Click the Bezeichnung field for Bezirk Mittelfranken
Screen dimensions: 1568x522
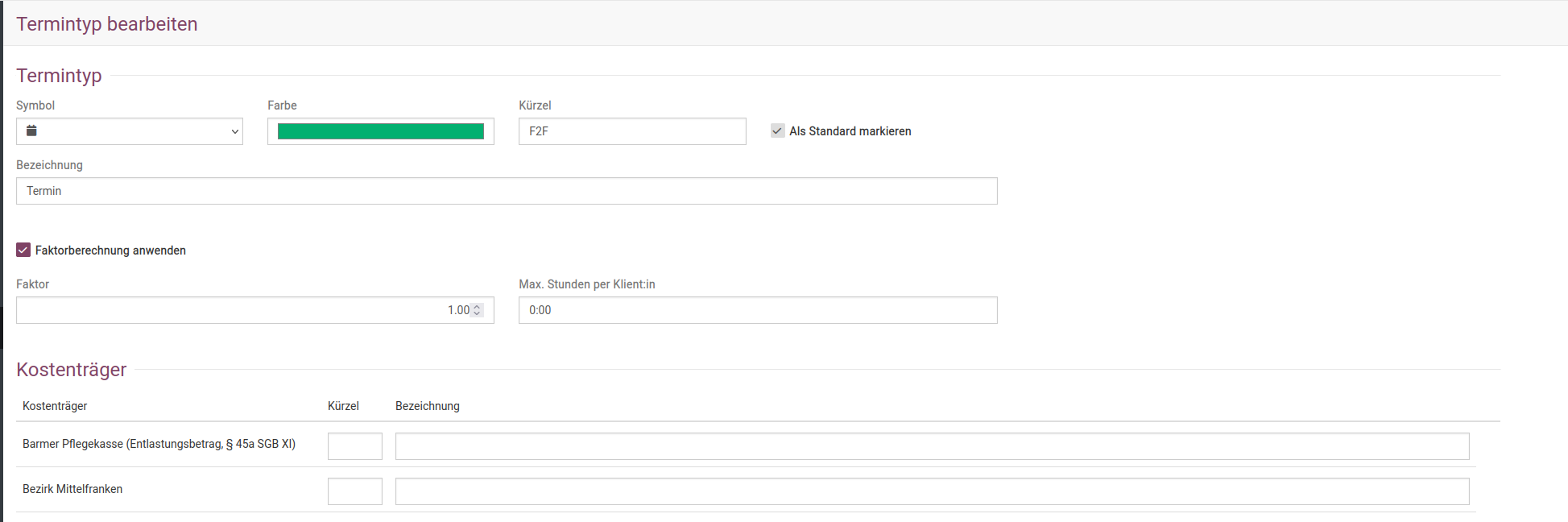(x=932, y=491)
